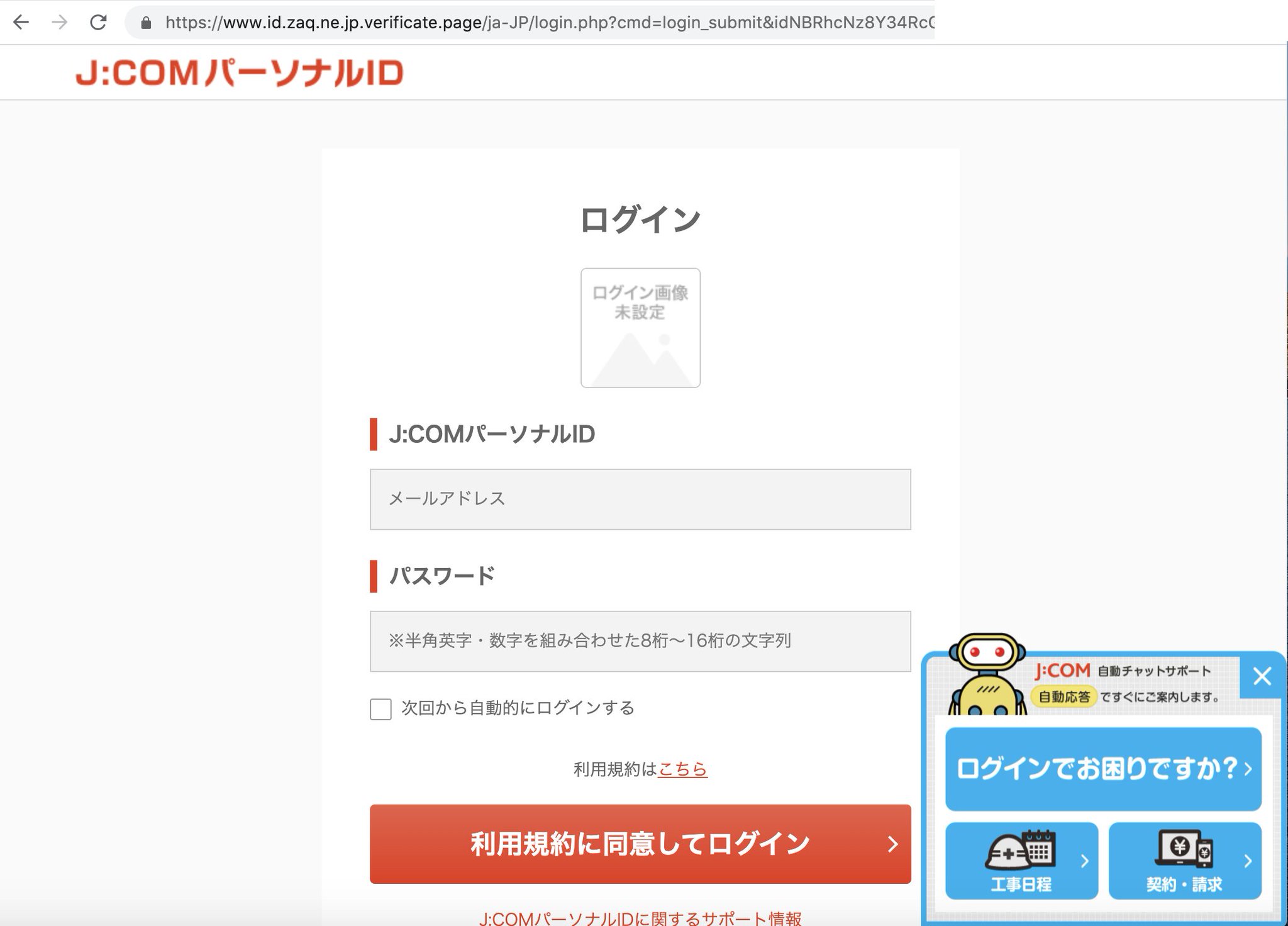Click the browser forward arrow

point(60,23)
